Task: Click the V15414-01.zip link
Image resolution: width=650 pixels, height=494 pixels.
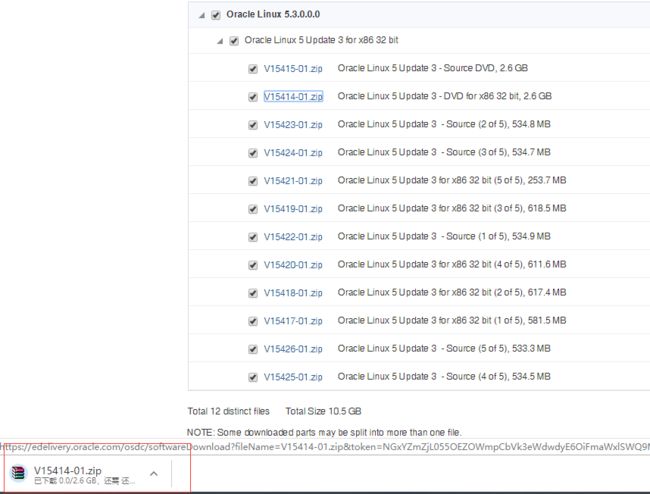Action: [293, 97]
